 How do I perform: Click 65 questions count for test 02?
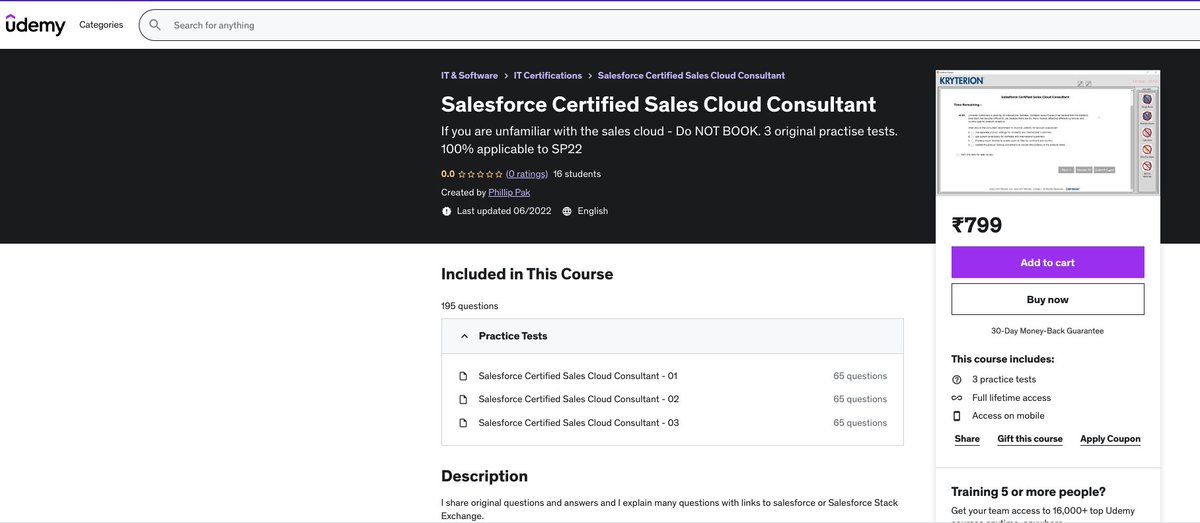click(860, 399)
